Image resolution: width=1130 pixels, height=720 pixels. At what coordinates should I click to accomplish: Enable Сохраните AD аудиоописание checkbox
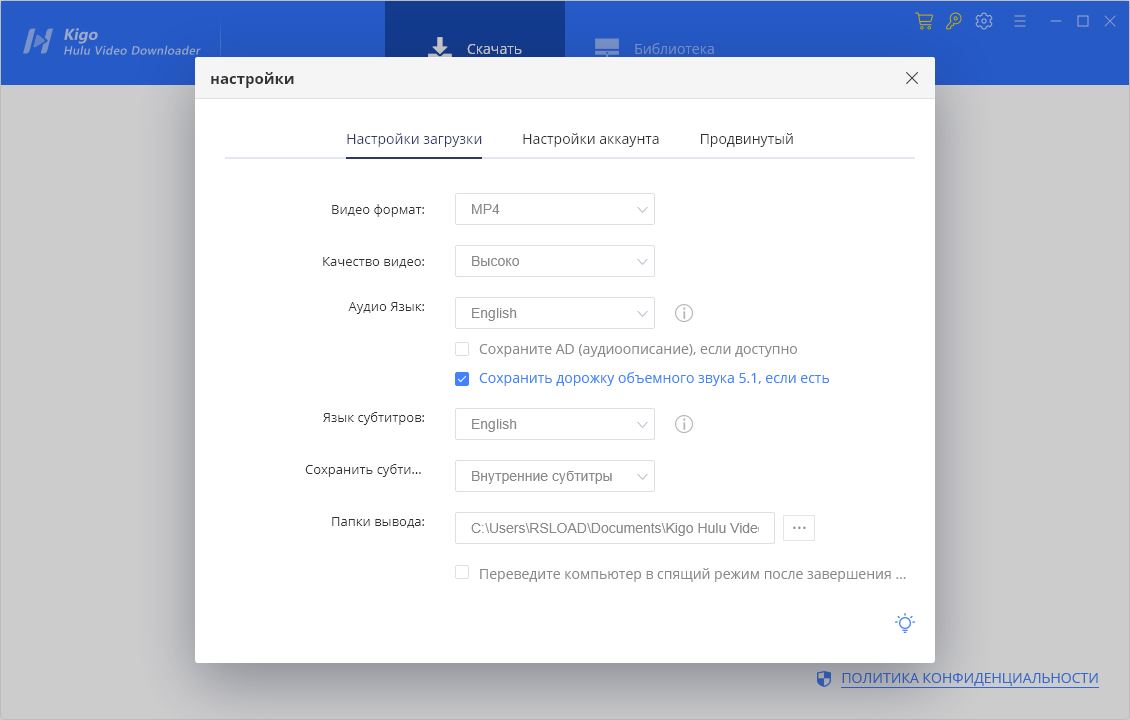(x=462, y=348)
